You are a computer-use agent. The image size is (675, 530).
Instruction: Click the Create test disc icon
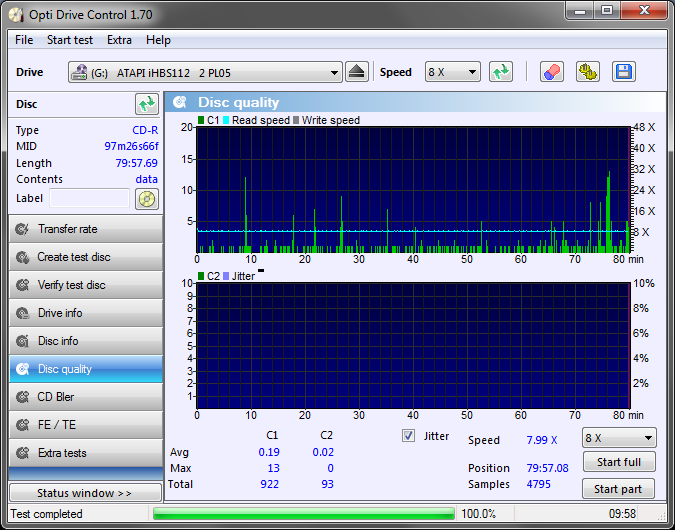tap(22, 257)
